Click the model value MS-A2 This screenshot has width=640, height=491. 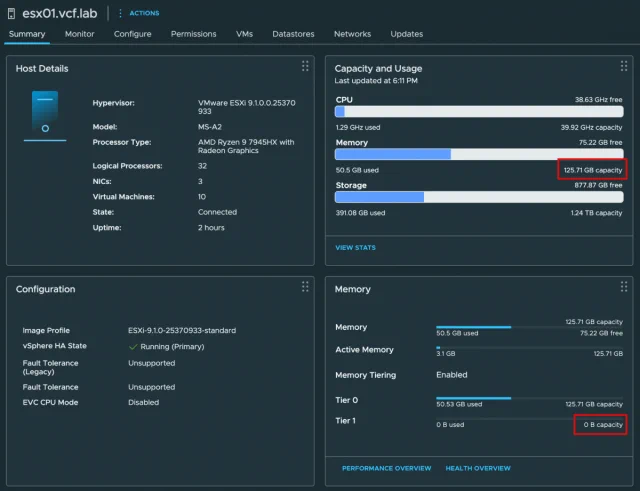click(210, 127)
